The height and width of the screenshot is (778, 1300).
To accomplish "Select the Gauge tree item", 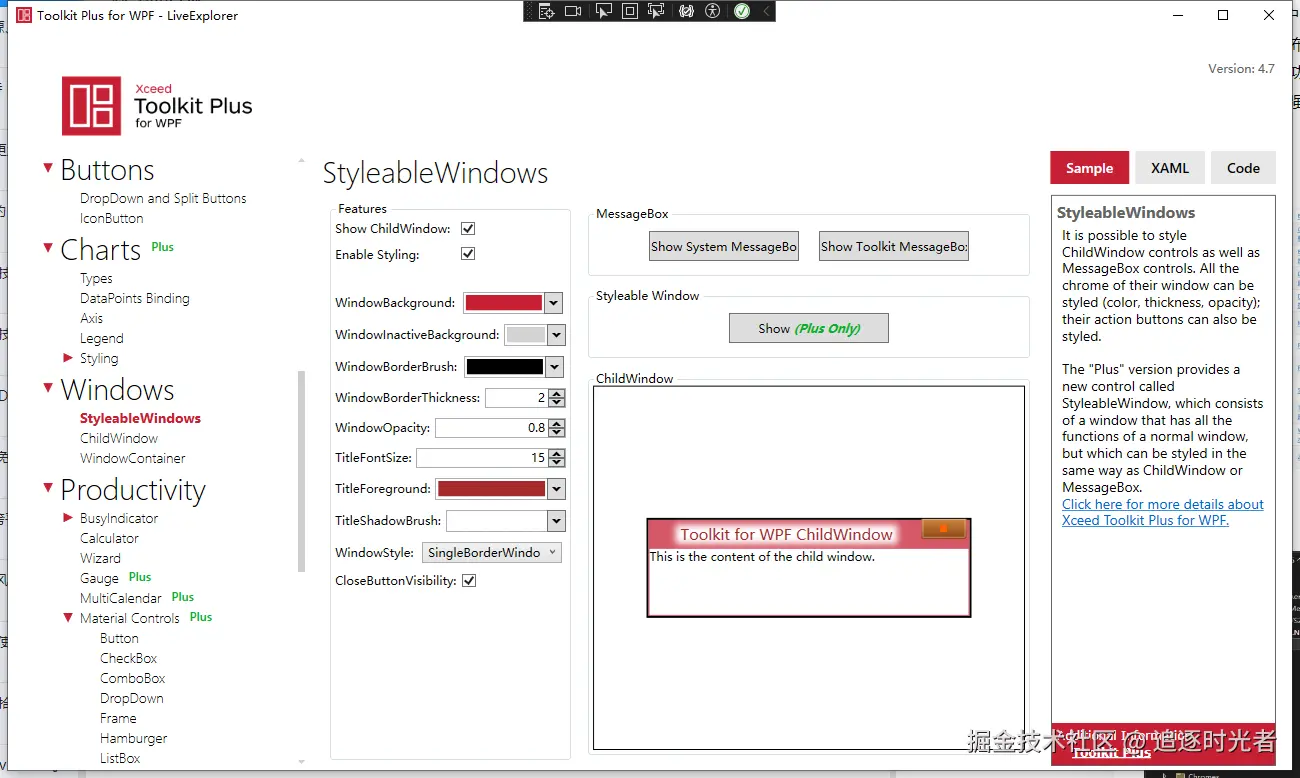I will coord(99,578).
